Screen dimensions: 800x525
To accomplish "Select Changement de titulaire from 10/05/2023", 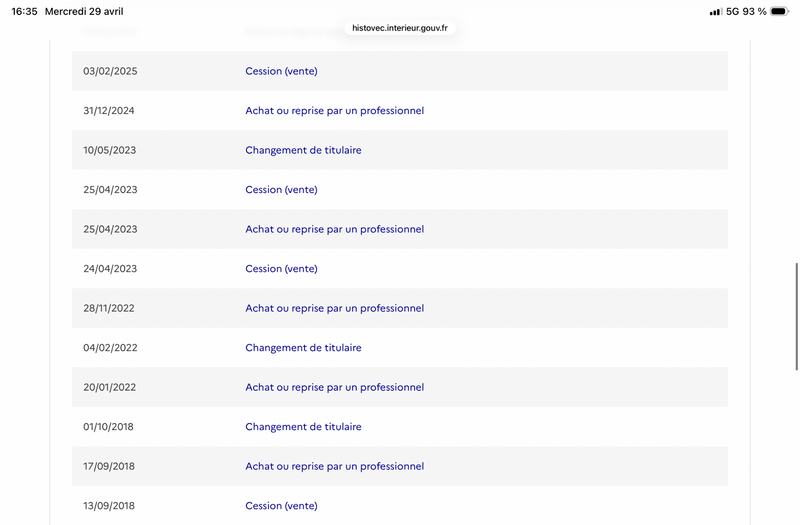I will [x=303, y=150].
